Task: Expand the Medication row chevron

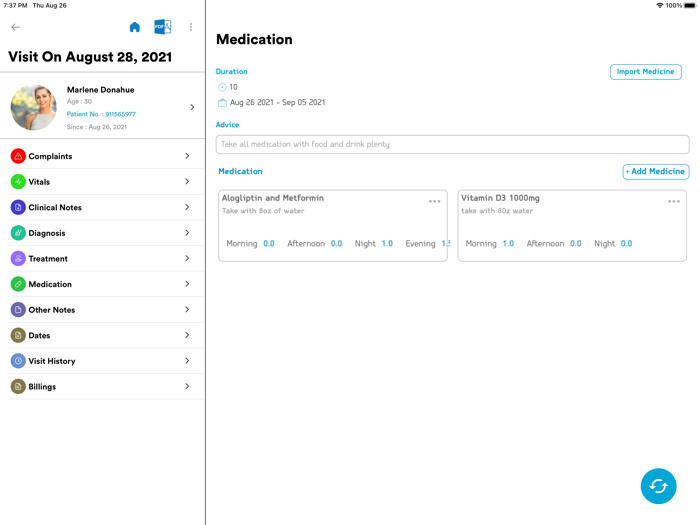Action: (187, 283)
